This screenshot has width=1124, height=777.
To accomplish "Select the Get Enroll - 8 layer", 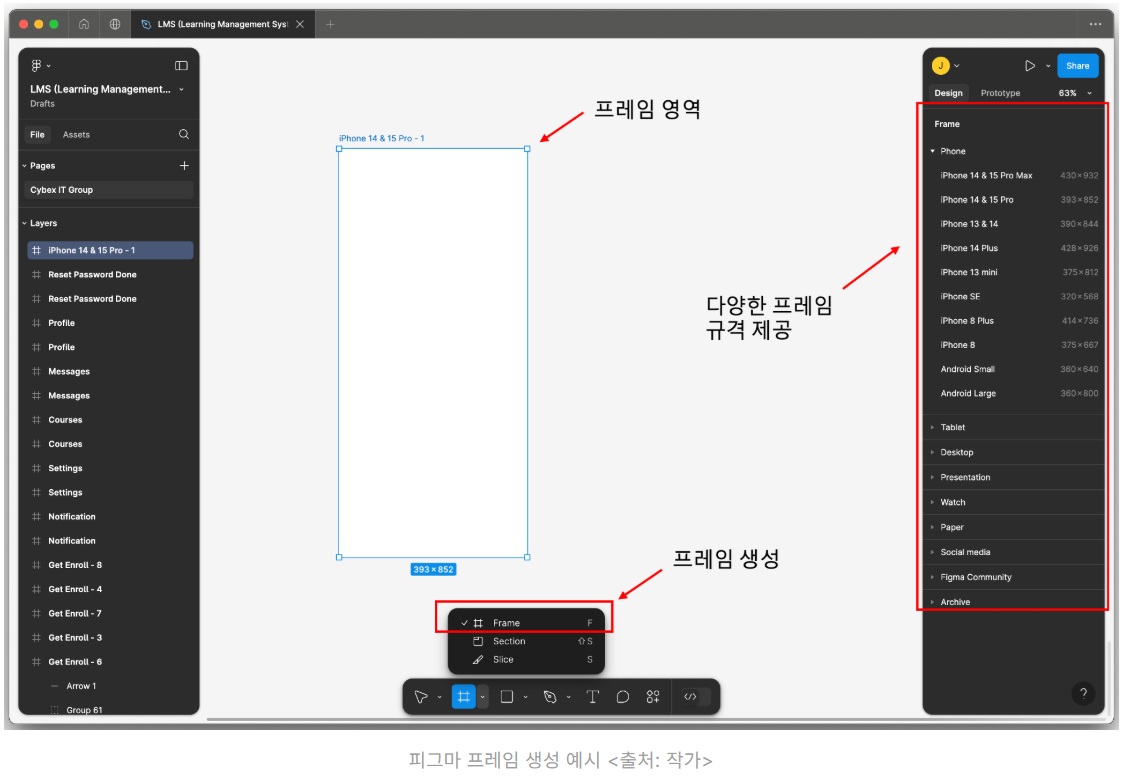I will point(110,565).
